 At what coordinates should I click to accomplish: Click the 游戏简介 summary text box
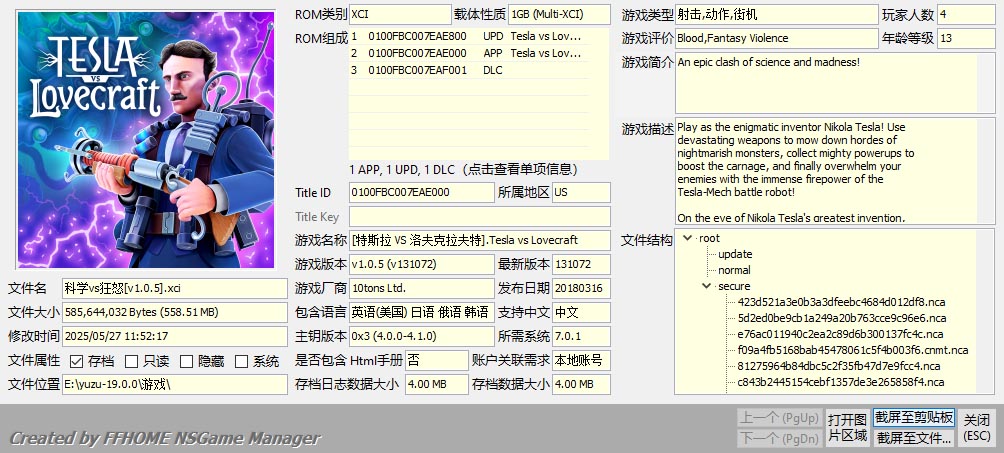point(835,83)
